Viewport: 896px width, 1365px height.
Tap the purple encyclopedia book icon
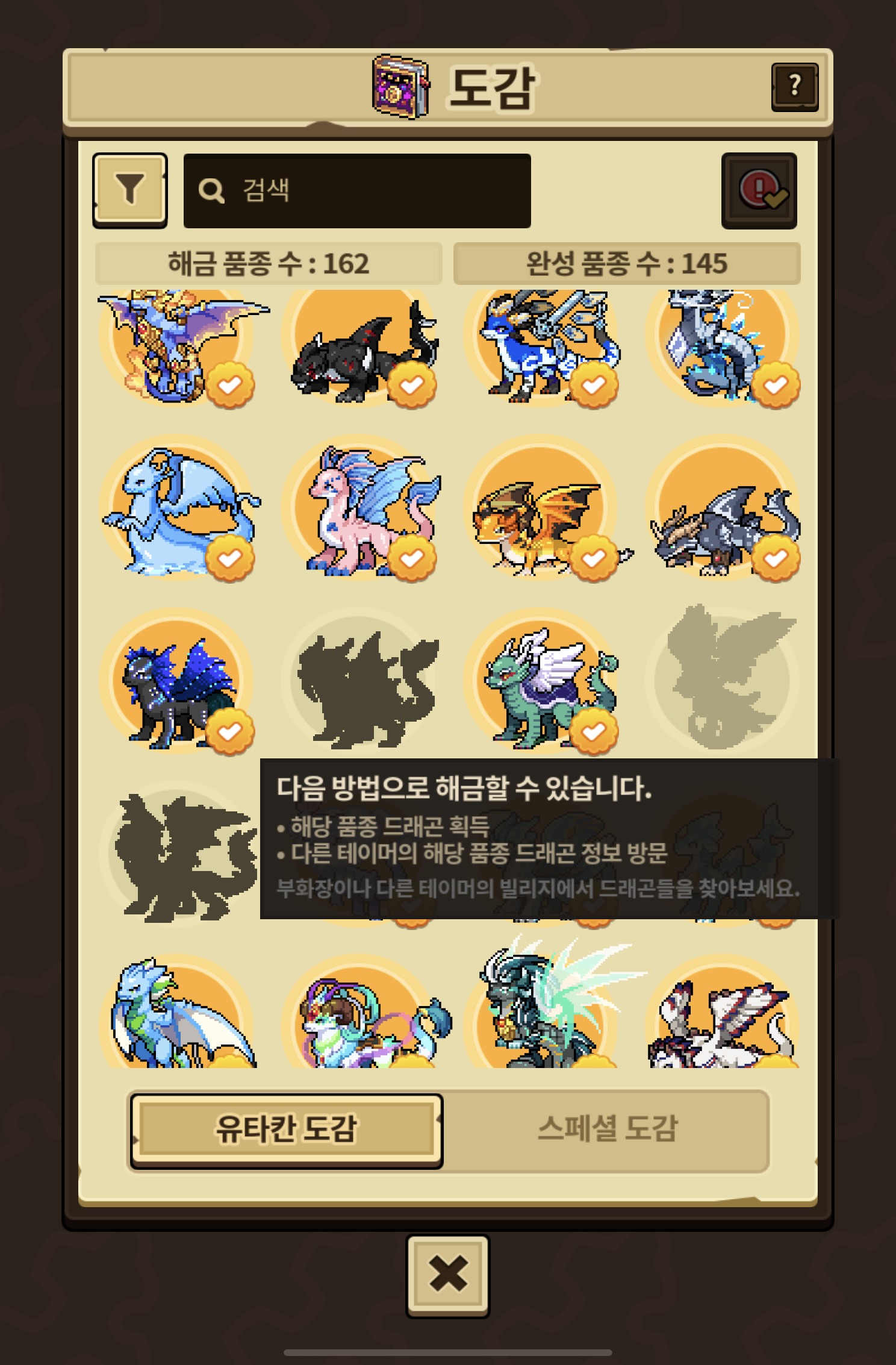(401, 87)
